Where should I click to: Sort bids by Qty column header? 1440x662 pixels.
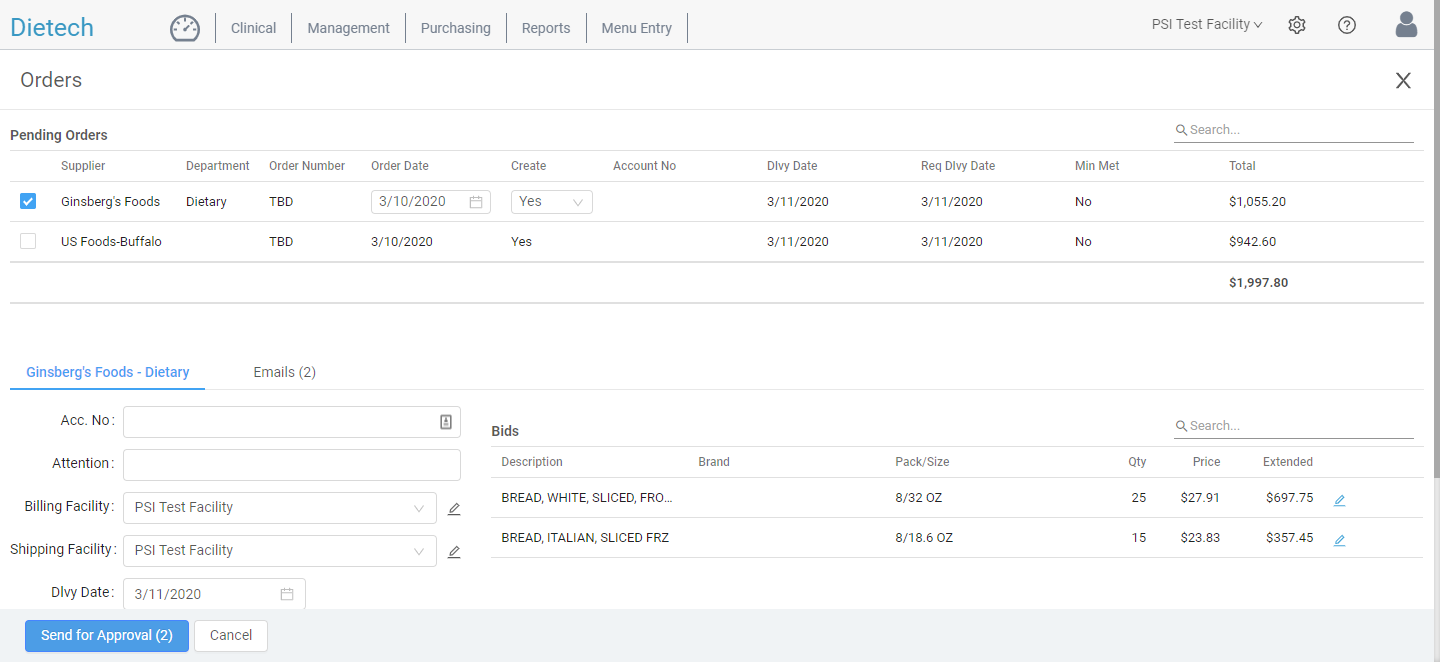pyautogui.click(x=1137, y=462)
